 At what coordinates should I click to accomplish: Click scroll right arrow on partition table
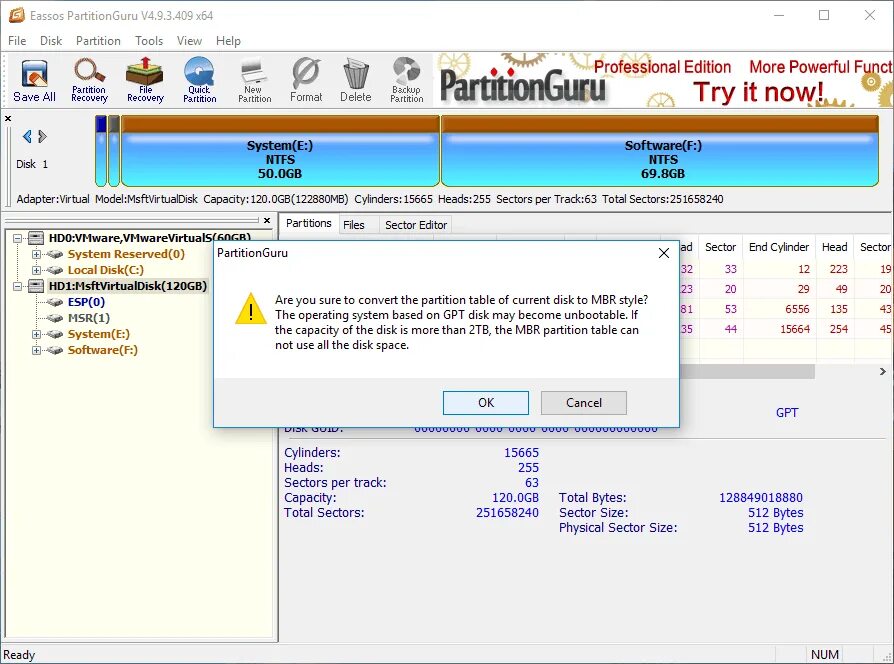point(883,372)
